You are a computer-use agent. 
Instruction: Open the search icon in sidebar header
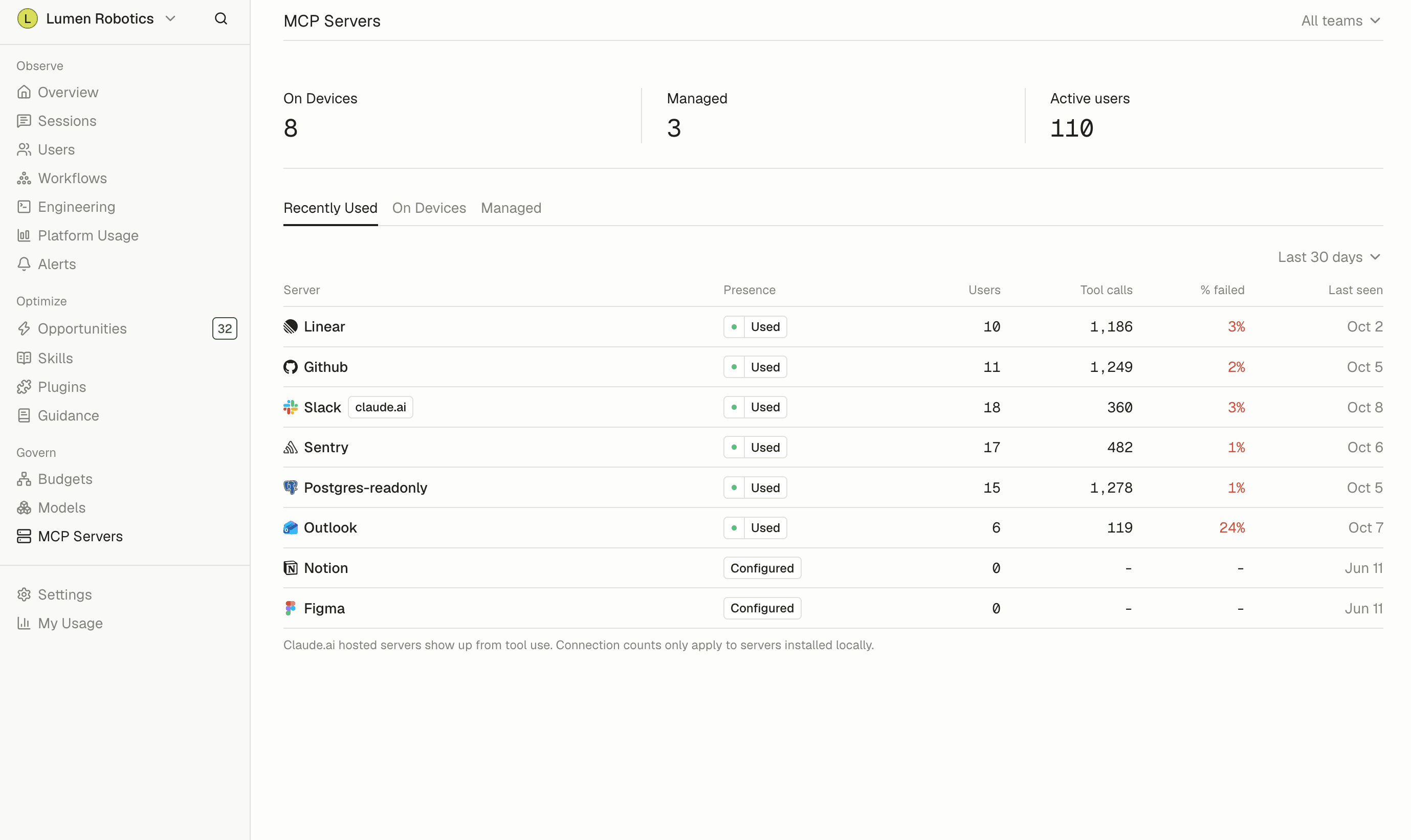(x=221, y=19)
